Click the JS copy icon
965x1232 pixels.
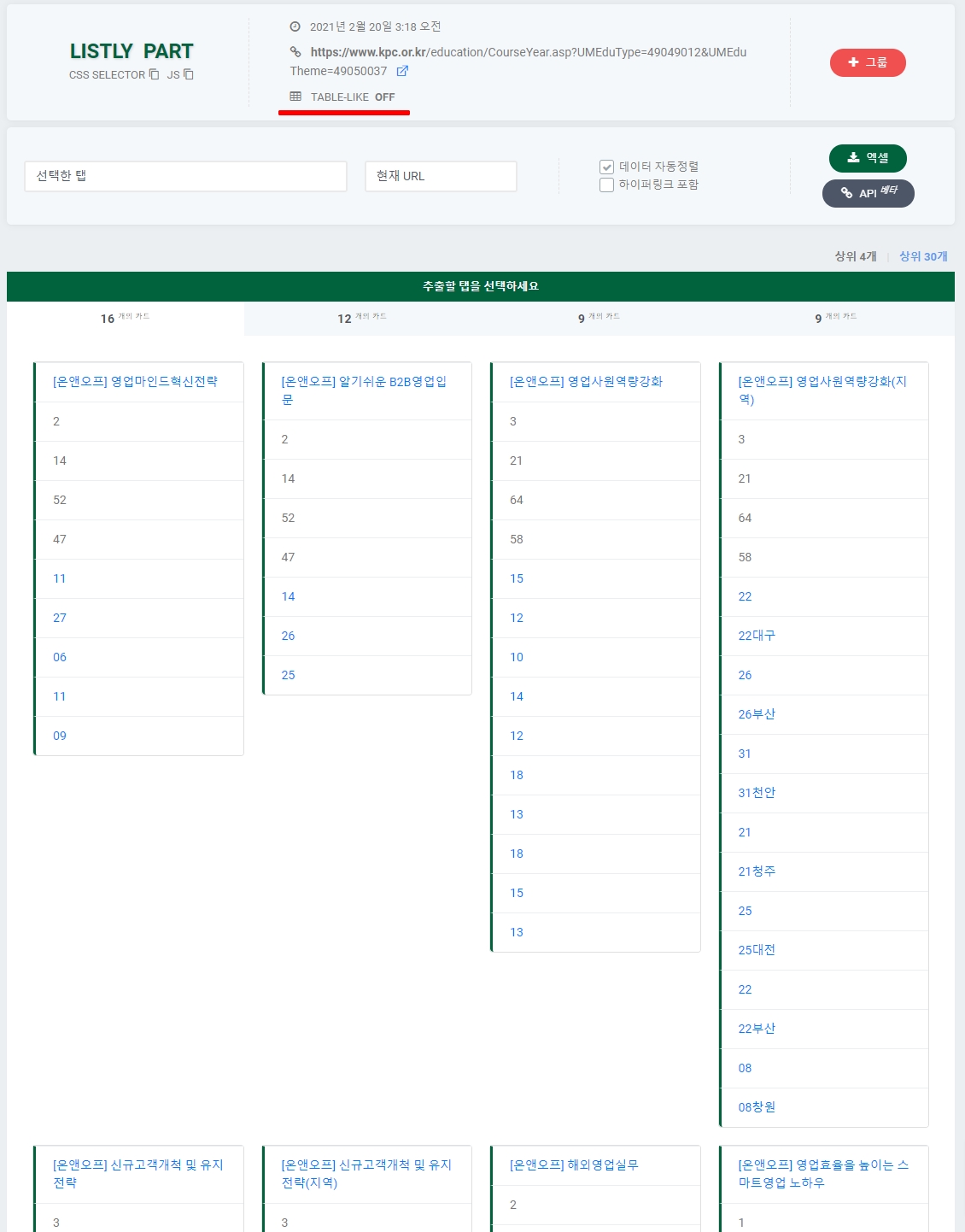click(x=189, y=74)
